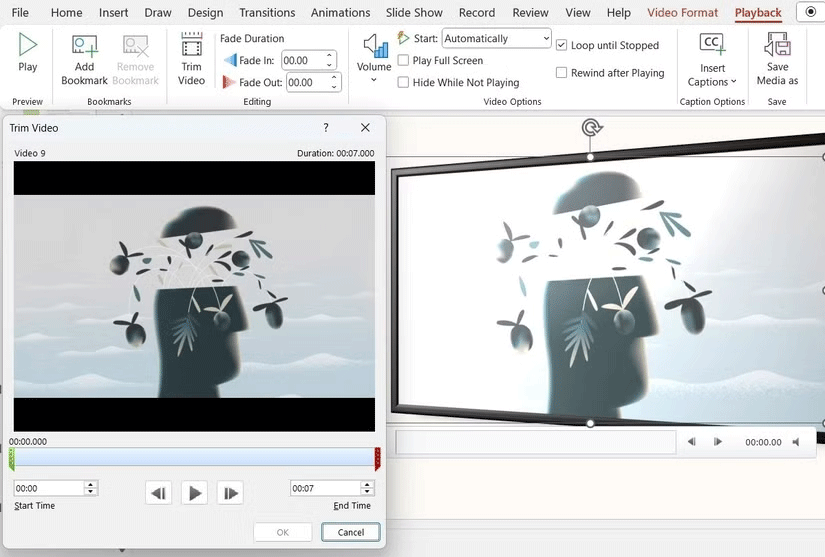Image resolution: width=825 pixels, height=557 pixels.
Task: Enable Play Full Screen checkbox
Action: point(403,61)
